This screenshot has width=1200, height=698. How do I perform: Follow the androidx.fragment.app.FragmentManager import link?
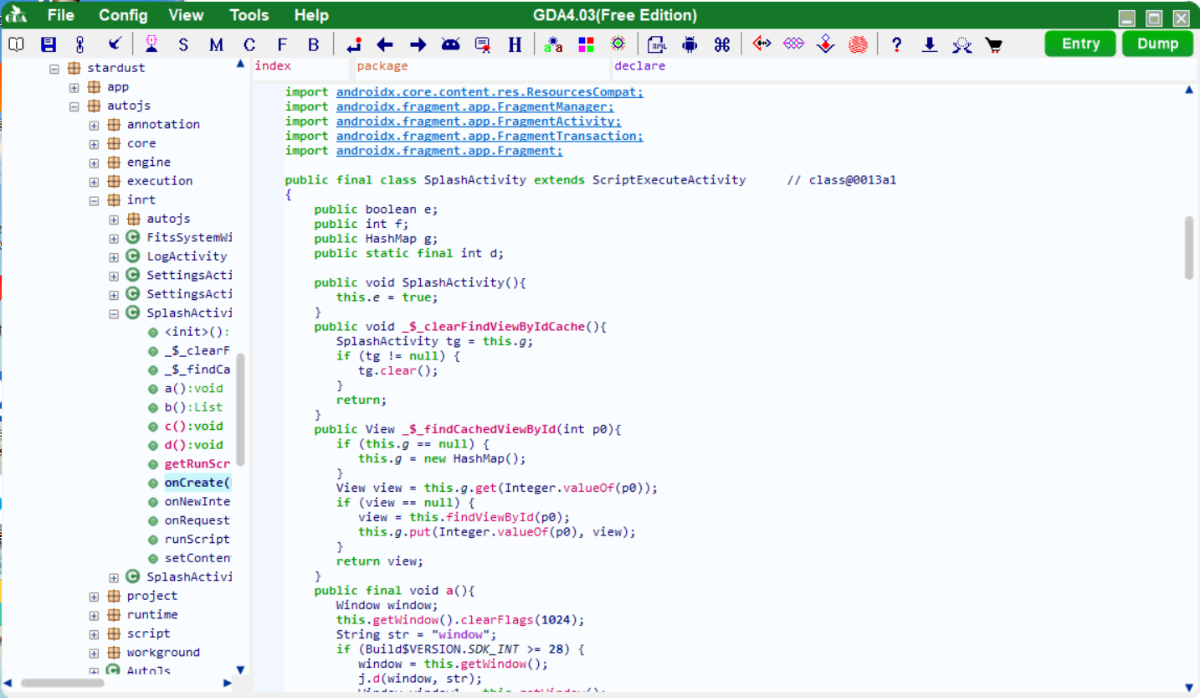pyautogui.click(x=475, y=107)
